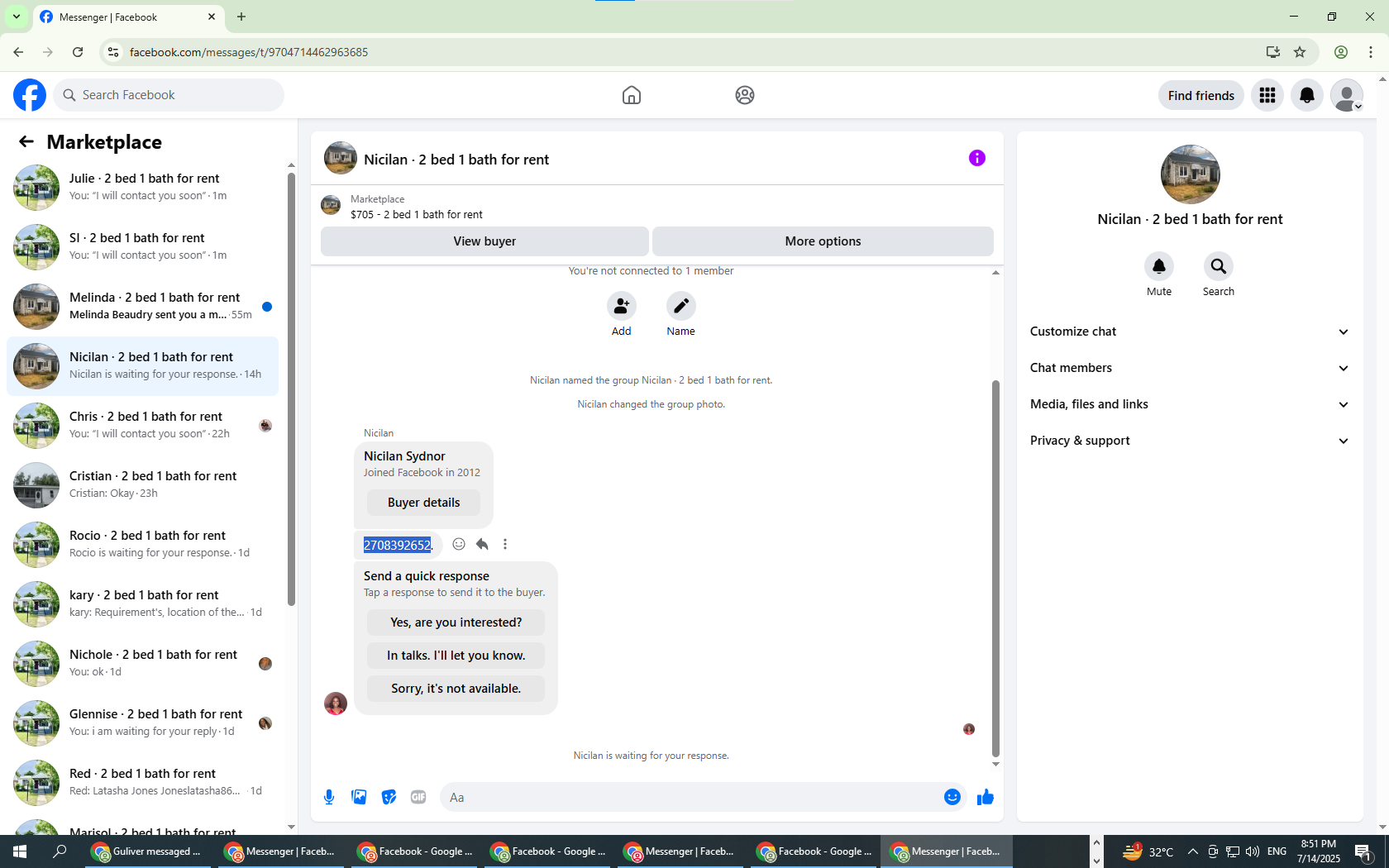Screen dimensions: 1389x868
Task: Mute the Nicilan conversation
Action: pos(1159,266)
